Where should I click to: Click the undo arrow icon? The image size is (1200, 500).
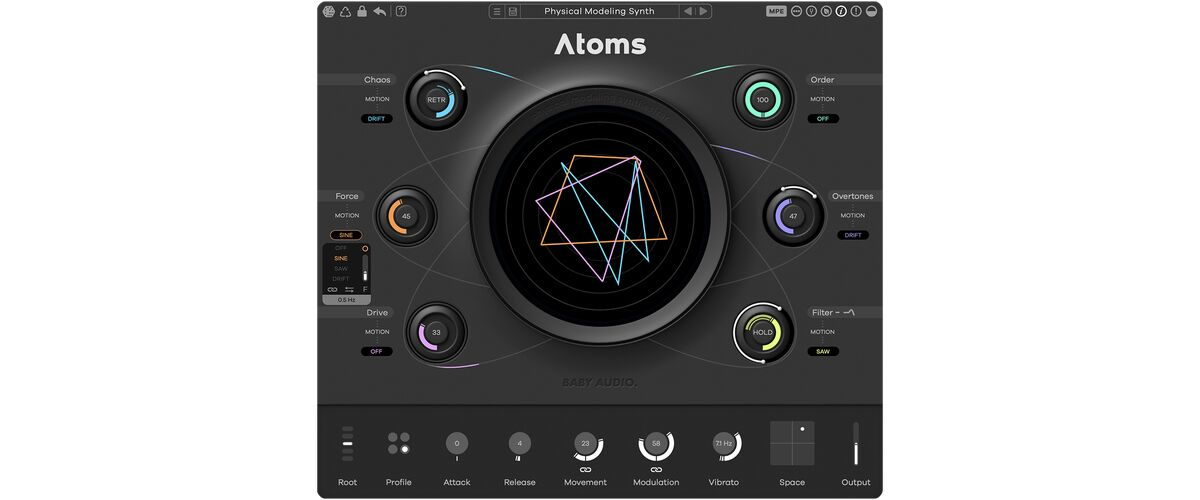379,12
